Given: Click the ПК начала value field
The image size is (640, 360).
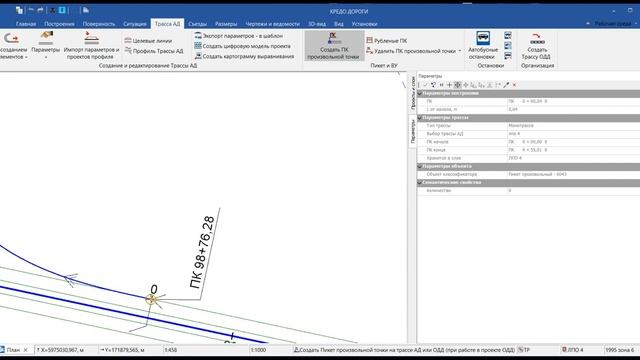Looking at the screenshot, I should coord(573,142).
